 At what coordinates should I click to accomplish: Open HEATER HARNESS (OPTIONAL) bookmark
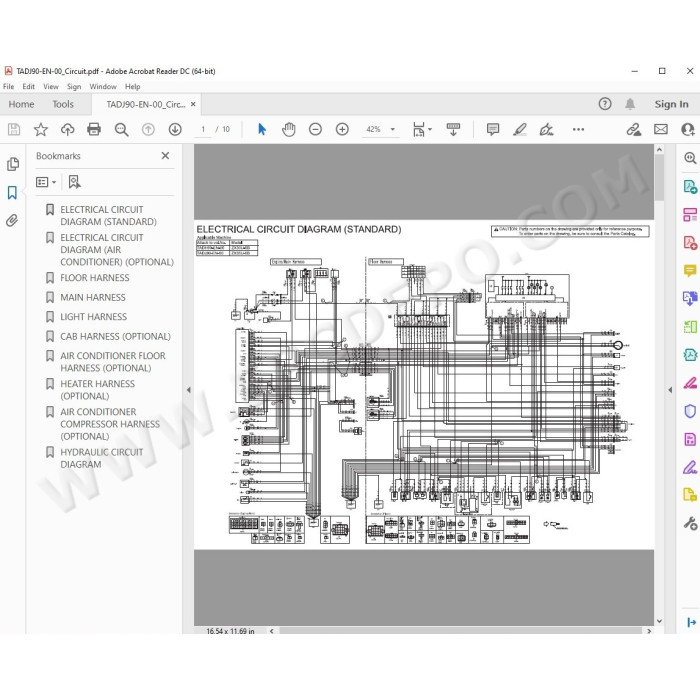pos(97,390)
